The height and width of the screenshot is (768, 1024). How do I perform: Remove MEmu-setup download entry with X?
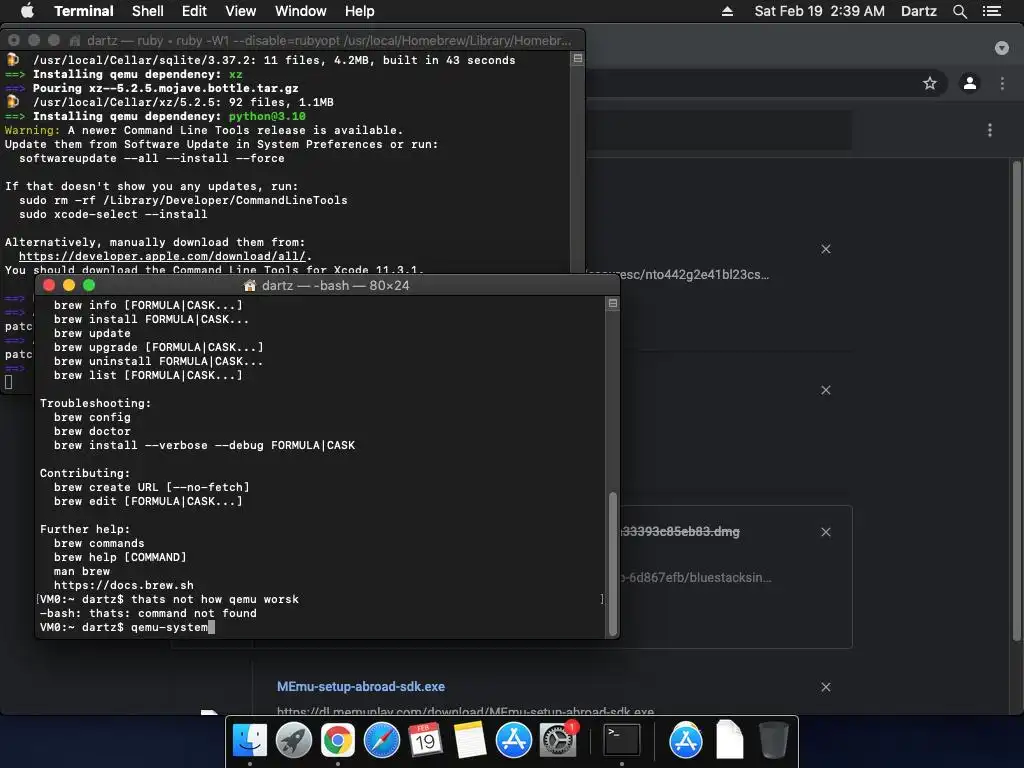pyautogui.click(x=825, y=686)
